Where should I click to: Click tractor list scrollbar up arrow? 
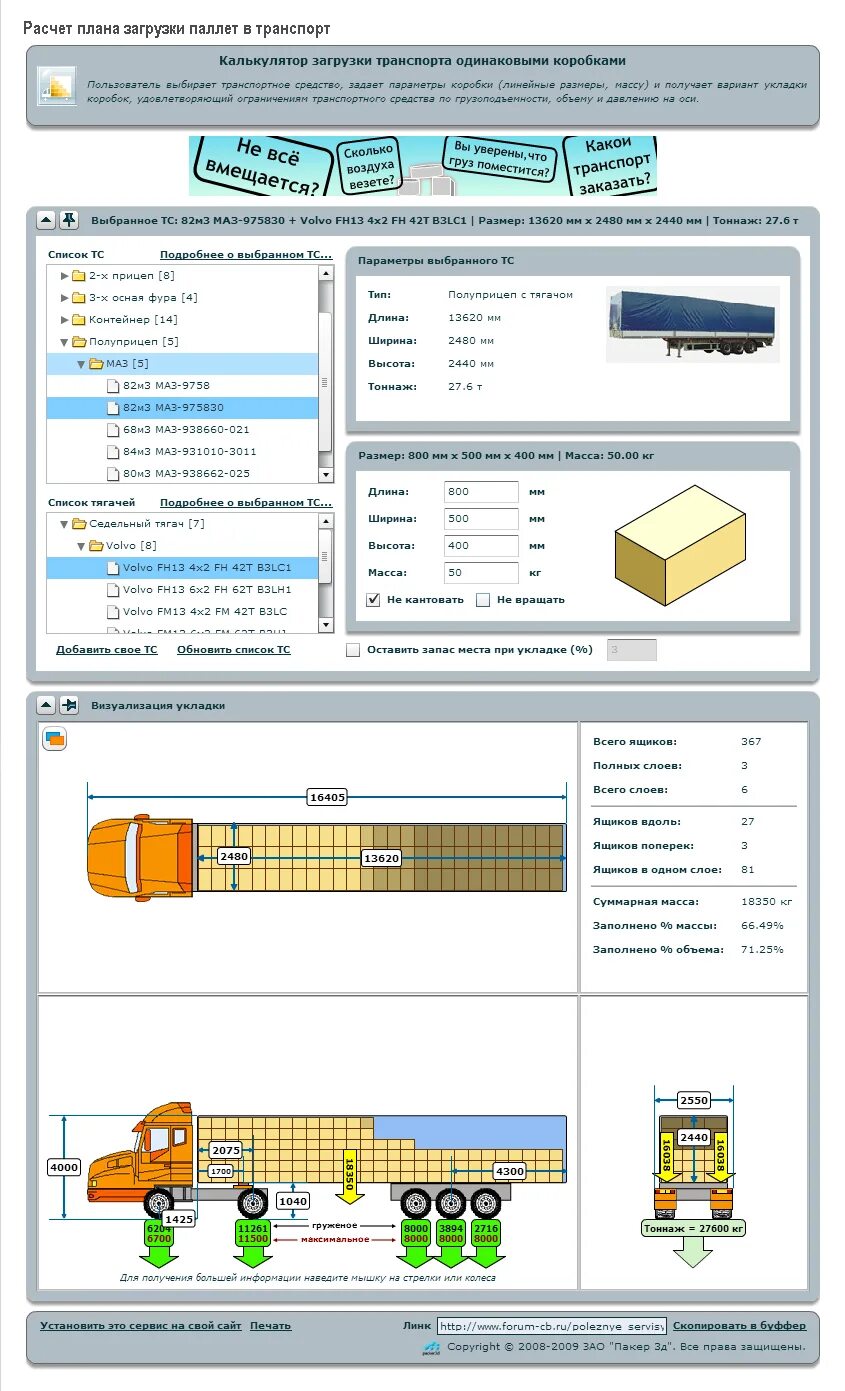[325, 521]
